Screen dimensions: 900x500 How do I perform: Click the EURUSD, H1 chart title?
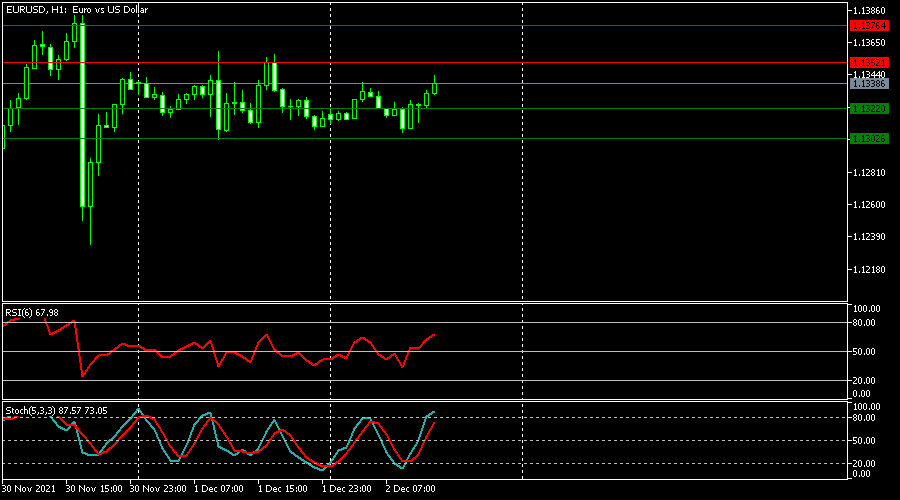pyautogui.click(x=77, y=10)
